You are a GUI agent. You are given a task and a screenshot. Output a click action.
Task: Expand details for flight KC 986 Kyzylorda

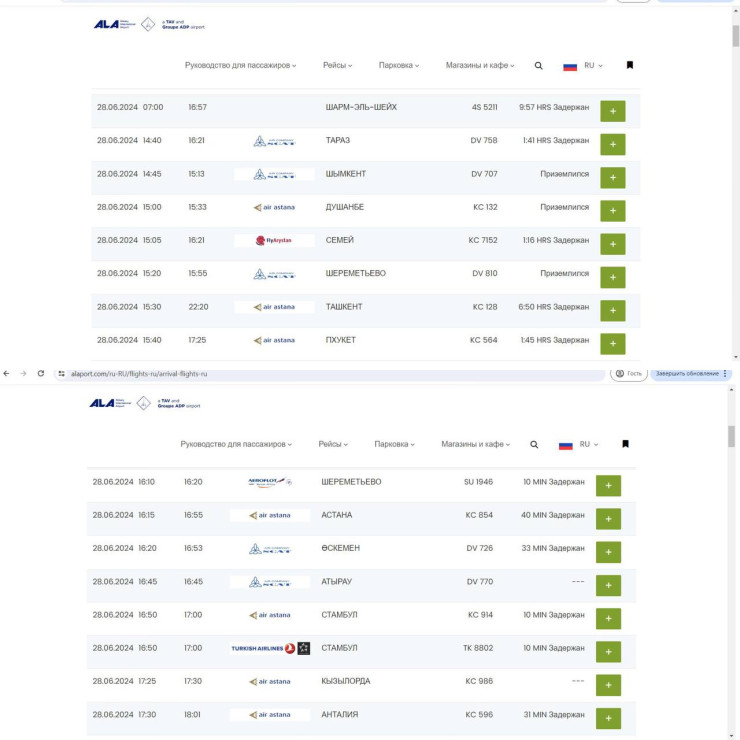tap(608, 685)
